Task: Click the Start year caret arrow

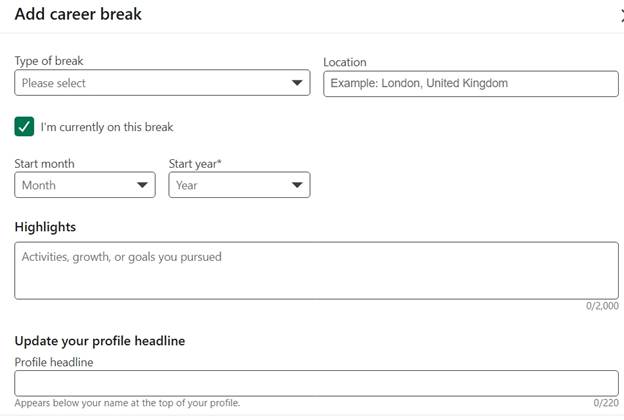Action: coord(297,185)
